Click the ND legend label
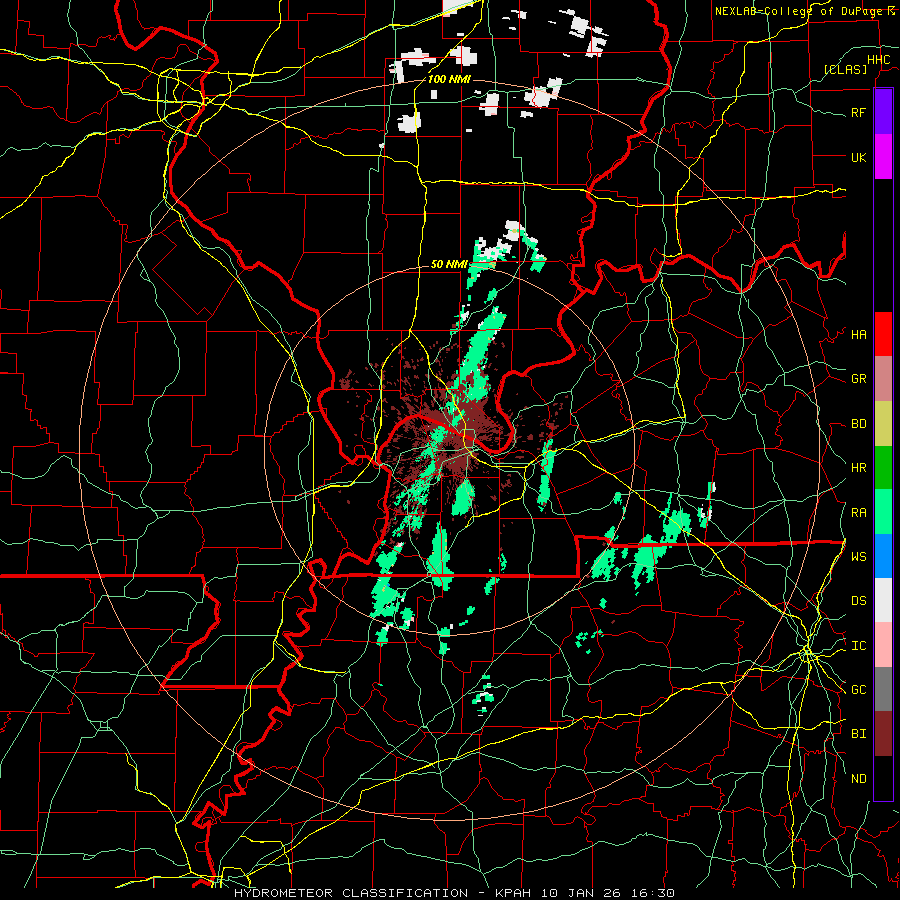The height and width of the screenshot is (900, 900). [858, 779]
